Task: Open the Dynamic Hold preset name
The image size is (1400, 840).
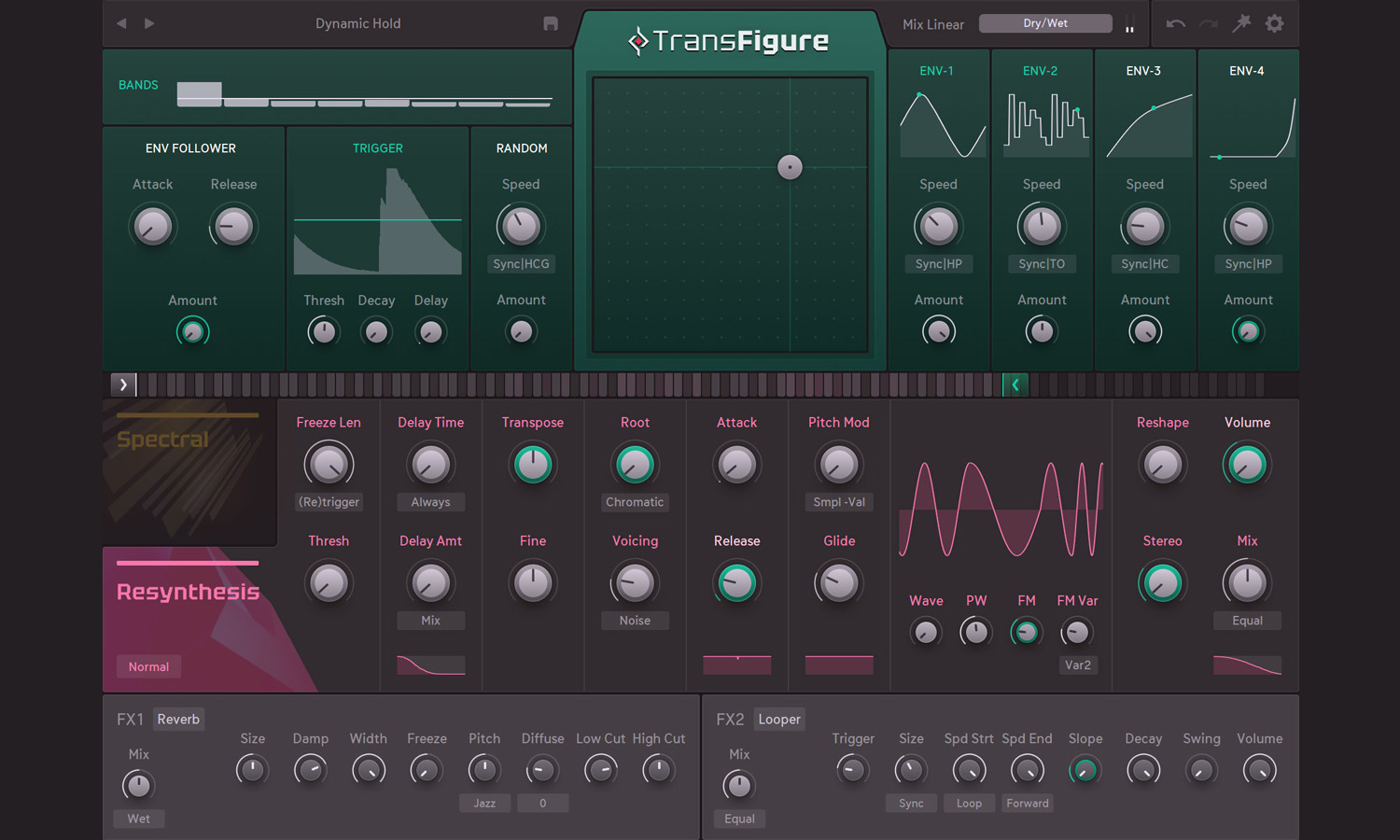Action: [x=358, y=23]
